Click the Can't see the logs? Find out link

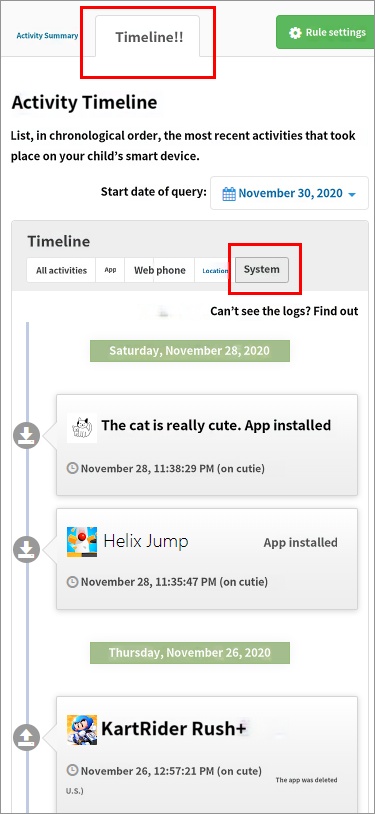(x=284, y=311)
